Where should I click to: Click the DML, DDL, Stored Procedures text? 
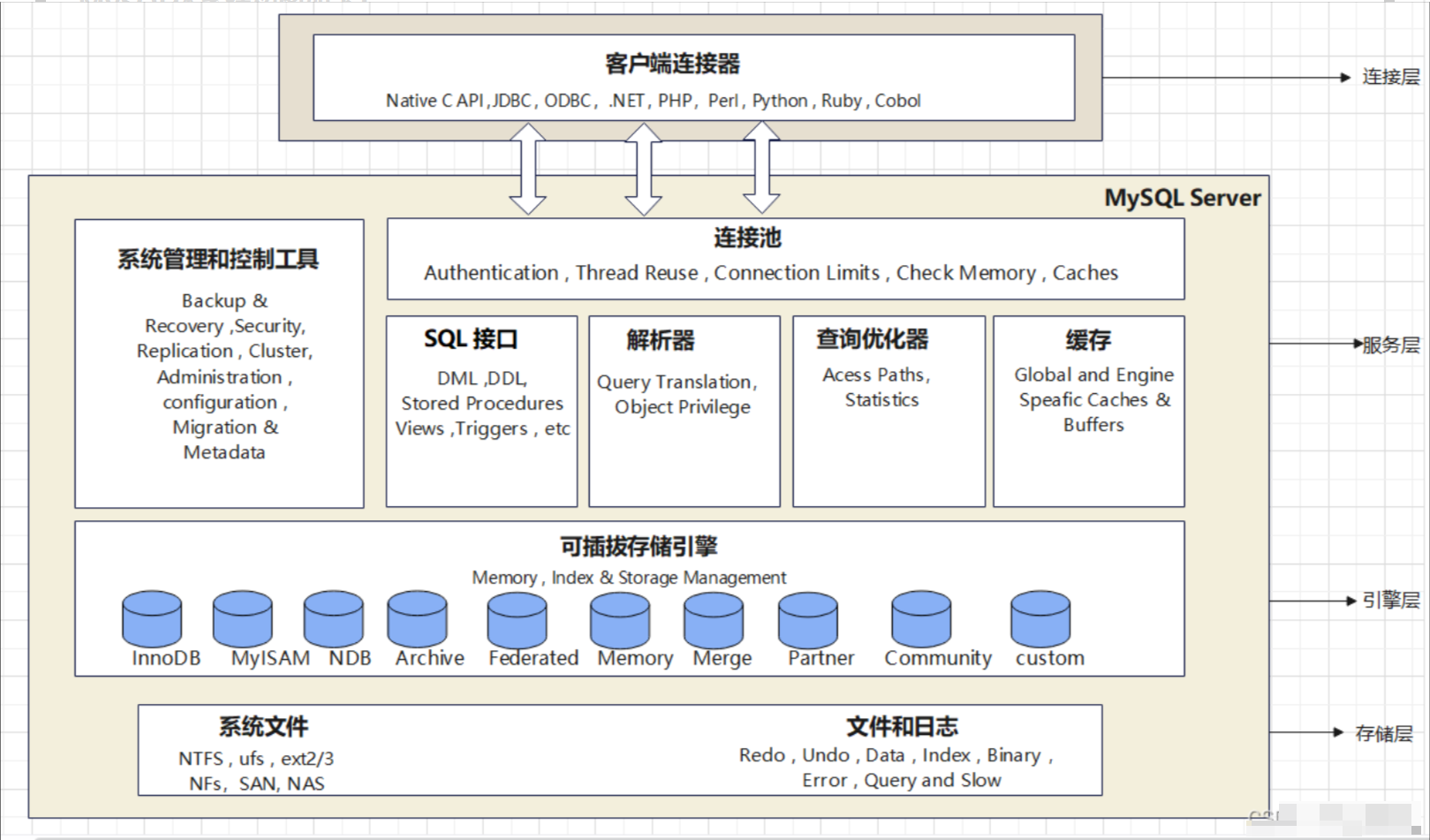[x=482, y=403]
